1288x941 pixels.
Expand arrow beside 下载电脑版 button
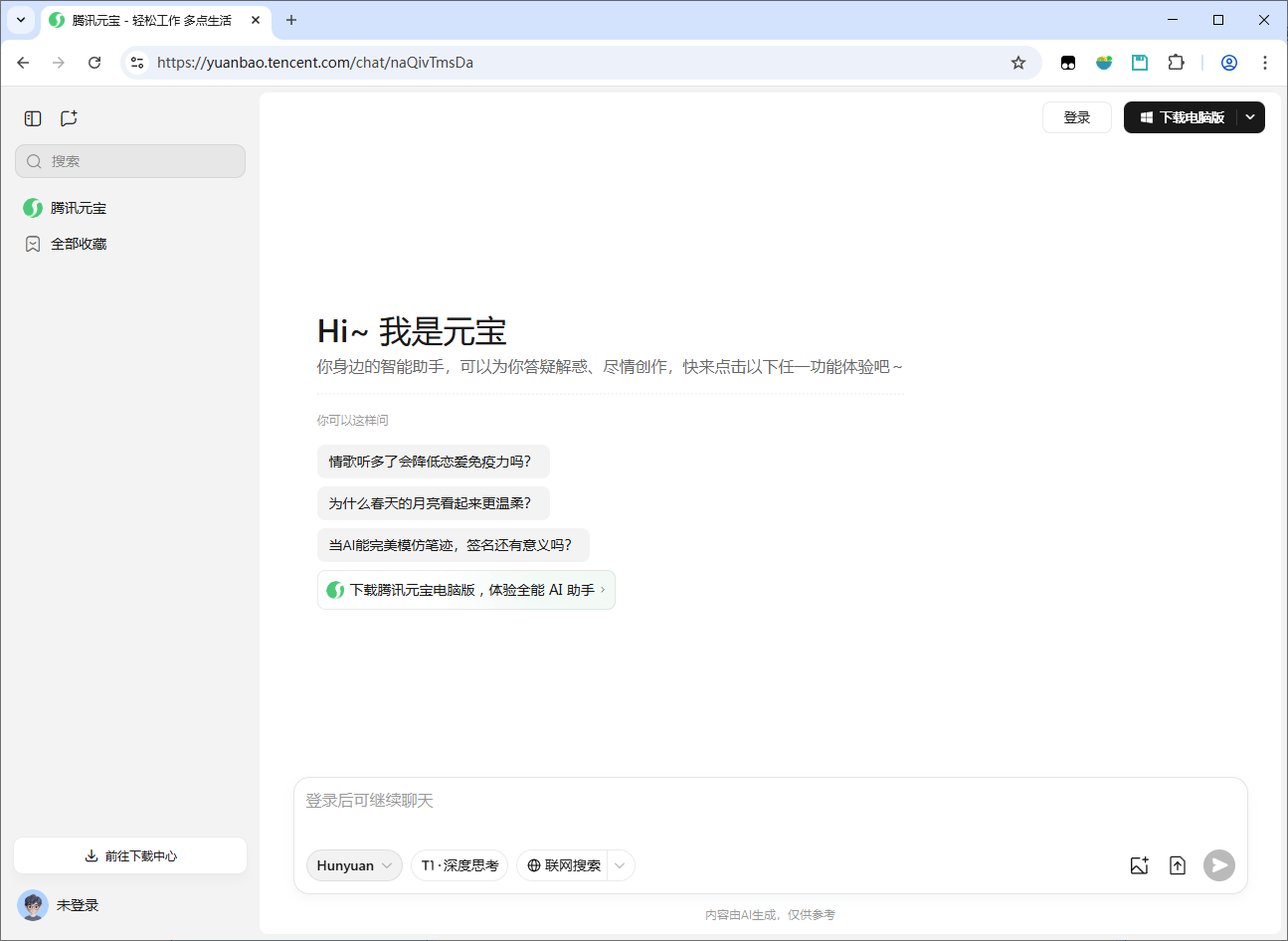pyautogui.click(x=1250, y=117)
